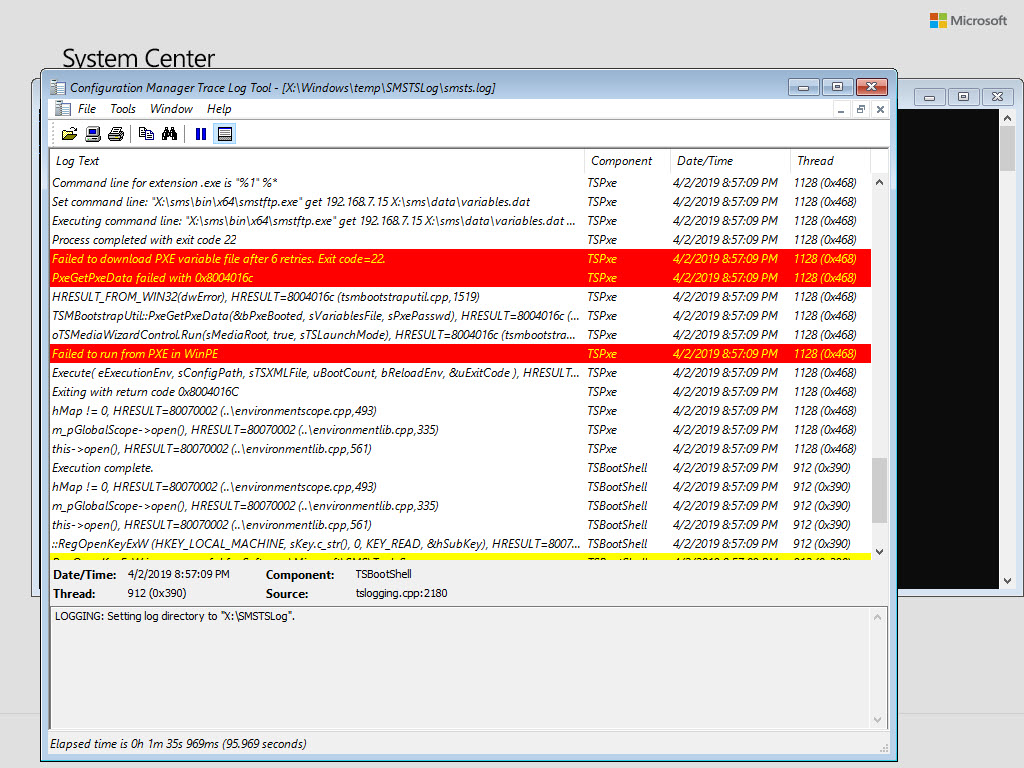Click the log list scroll down arrow
Viewport: 1024px width, 768px height.
880,552
